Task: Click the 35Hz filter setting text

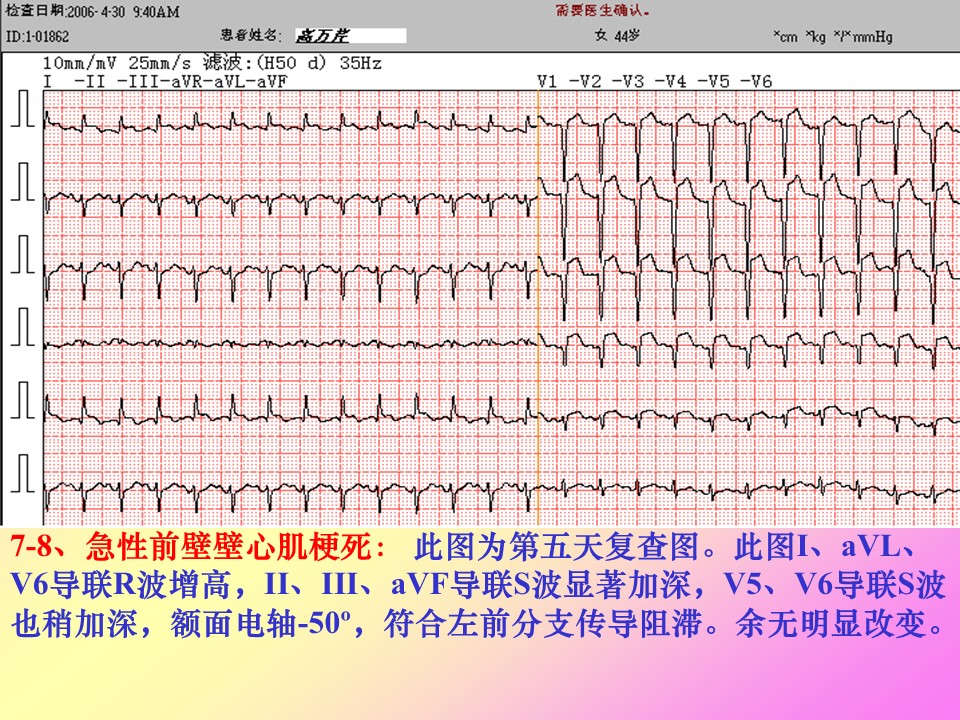Action: click(361, 63)
